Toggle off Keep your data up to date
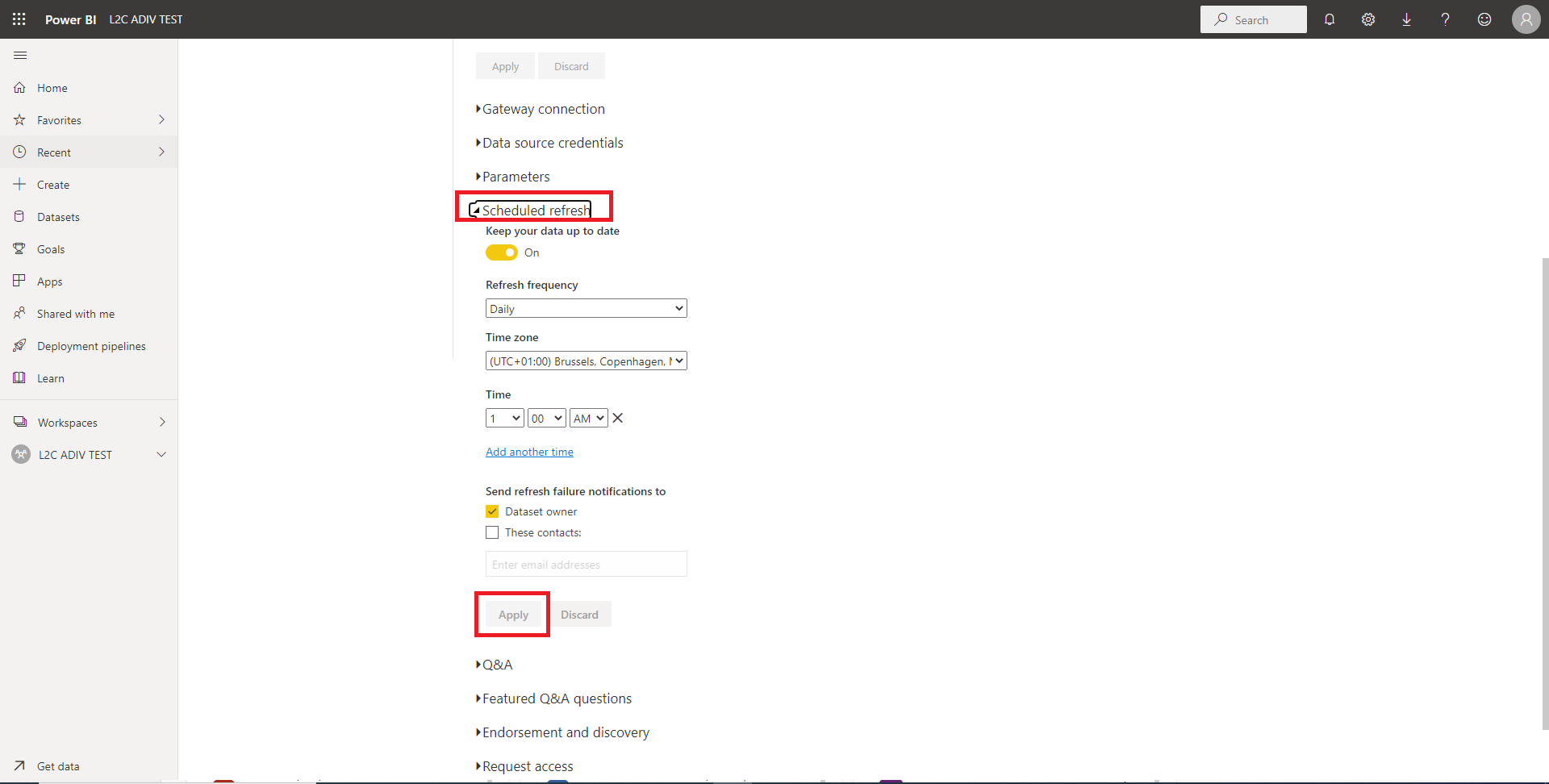The height and width of the screenshot is (784, 1549). [502, 252]
